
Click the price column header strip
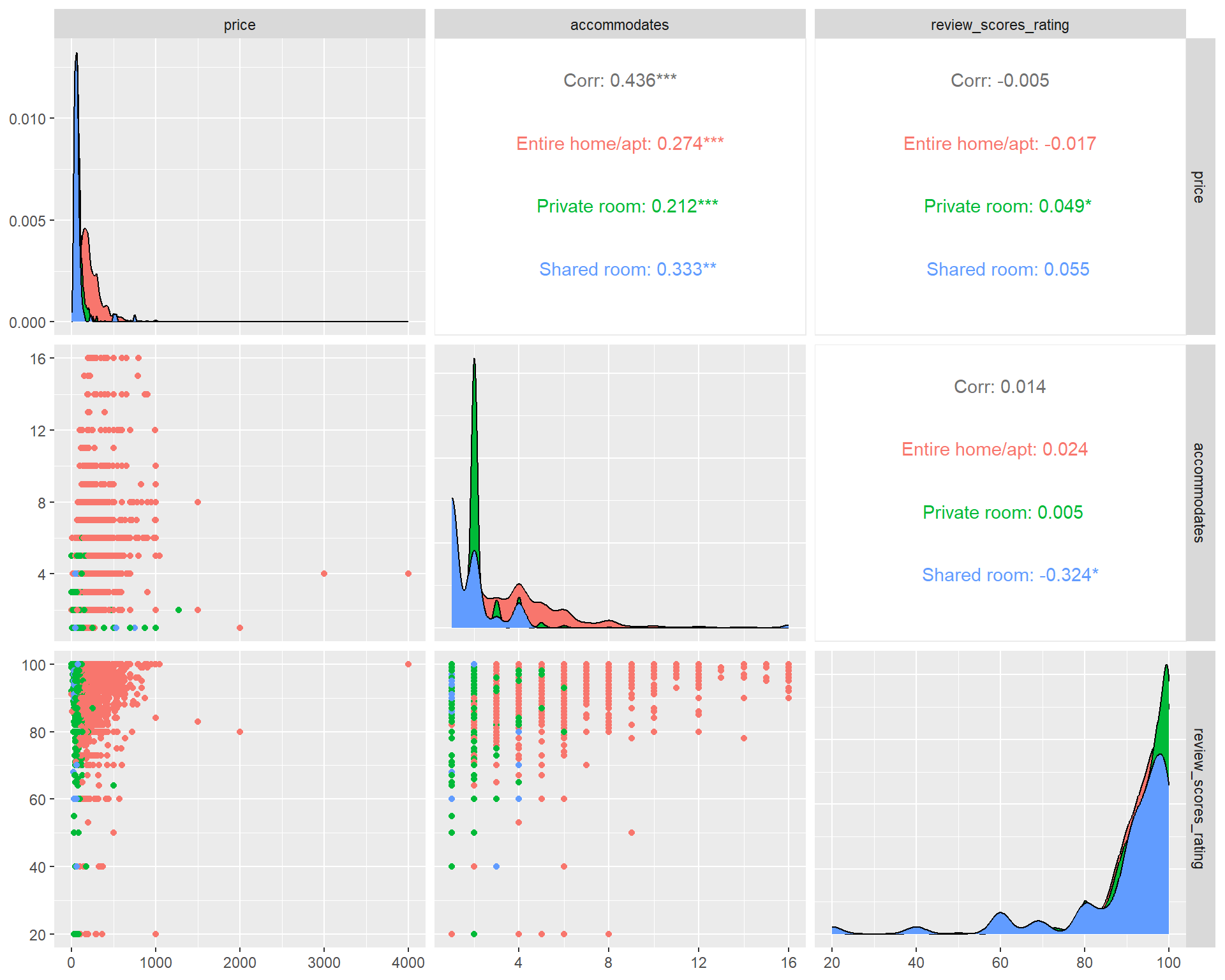point(239,24)
